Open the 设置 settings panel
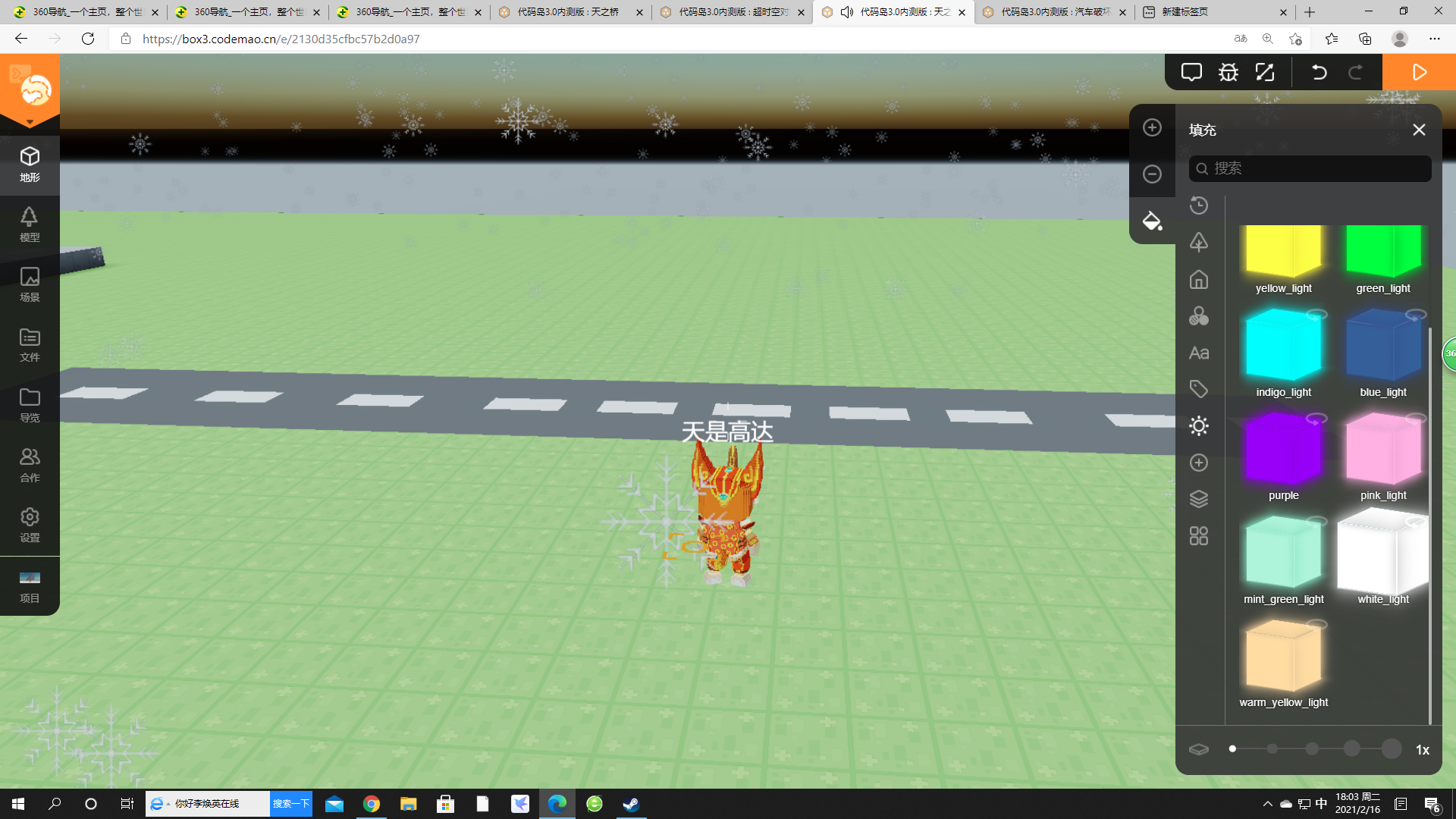The image size is (1456, 819). click(x=30, y=525)
